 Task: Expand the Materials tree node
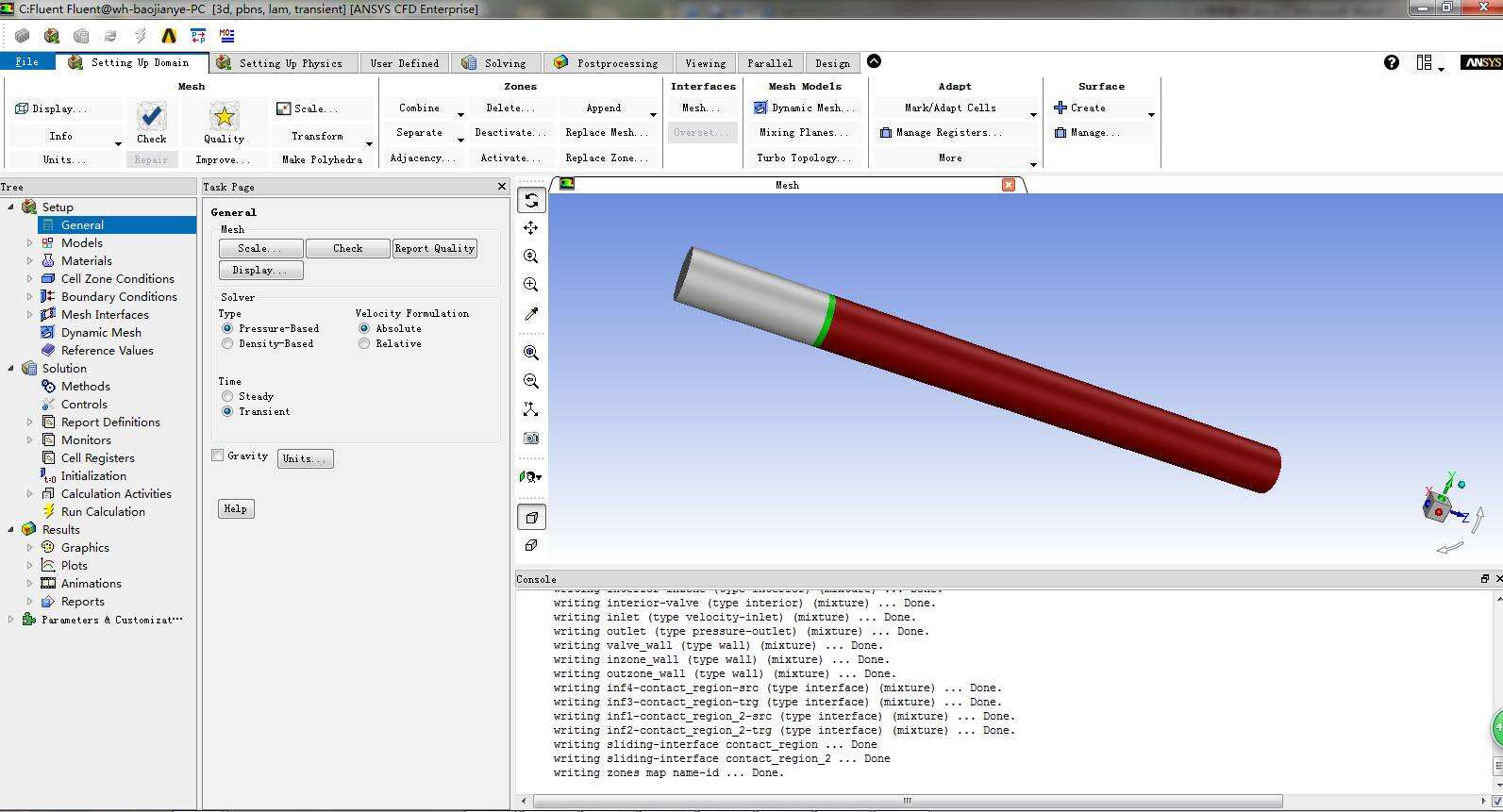click(x=30, y=261)
